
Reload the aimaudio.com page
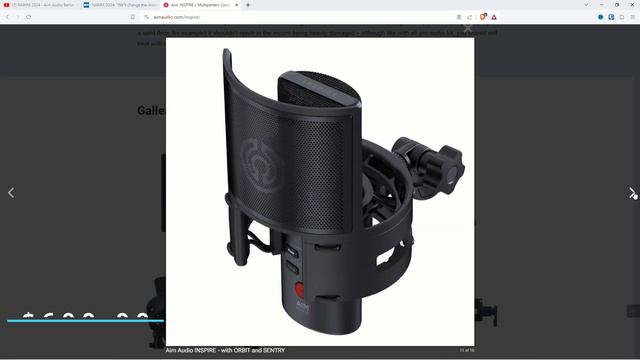(29, 17)
